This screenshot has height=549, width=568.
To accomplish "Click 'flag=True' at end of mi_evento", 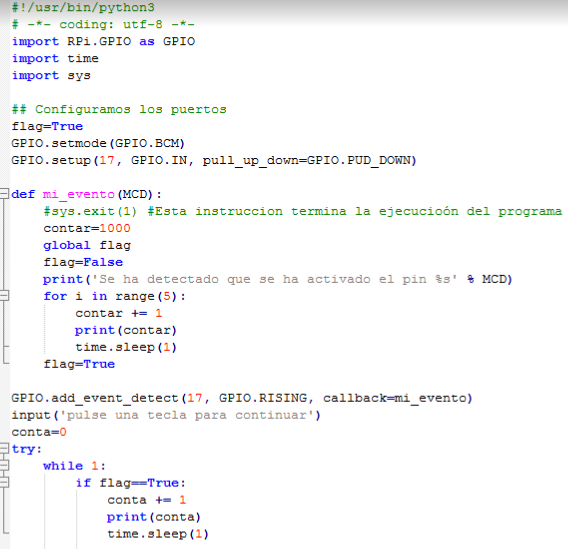I will [79, 364].
